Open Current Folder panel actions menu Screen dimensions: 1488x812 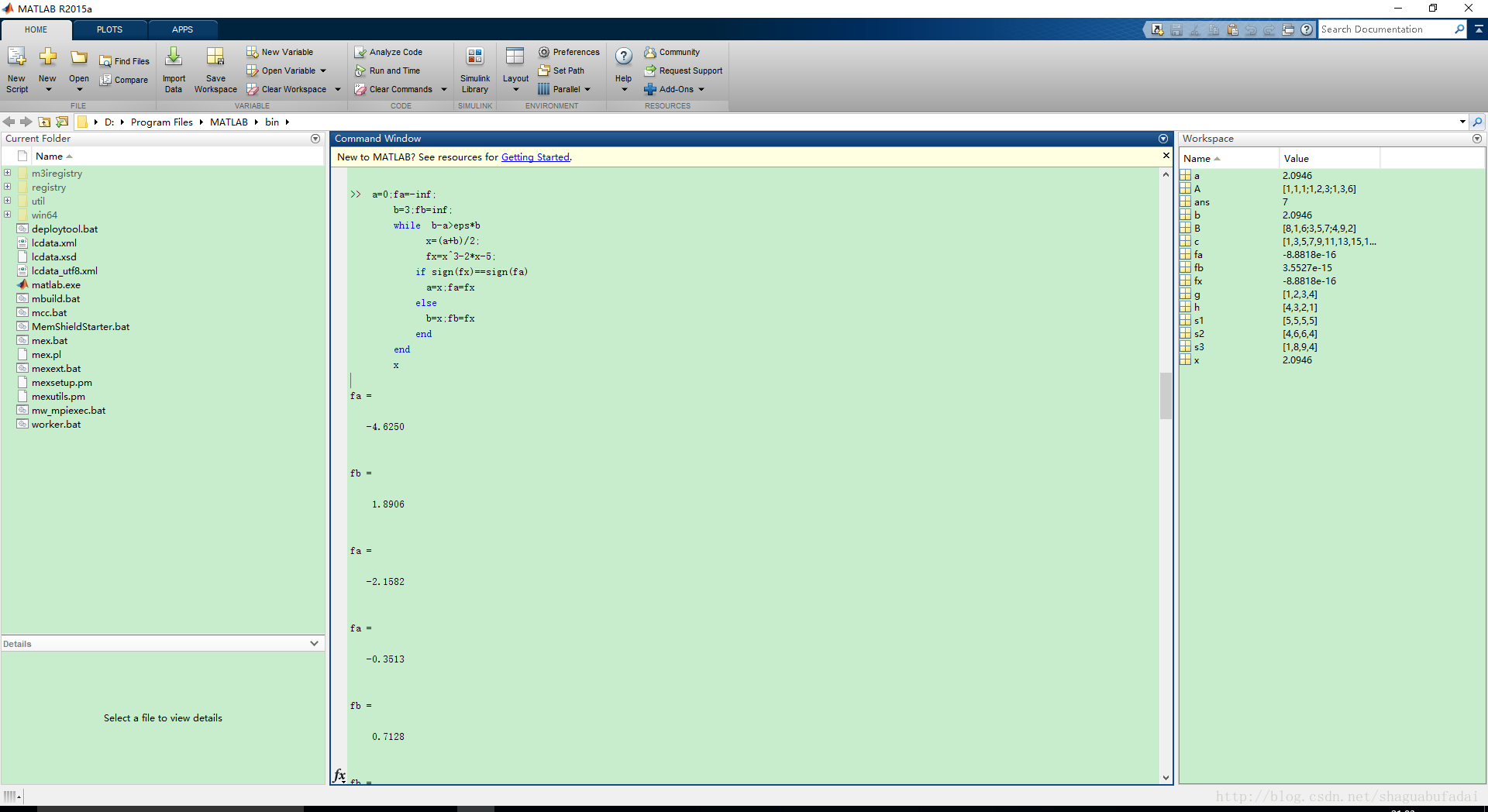(x=315, y=139)
